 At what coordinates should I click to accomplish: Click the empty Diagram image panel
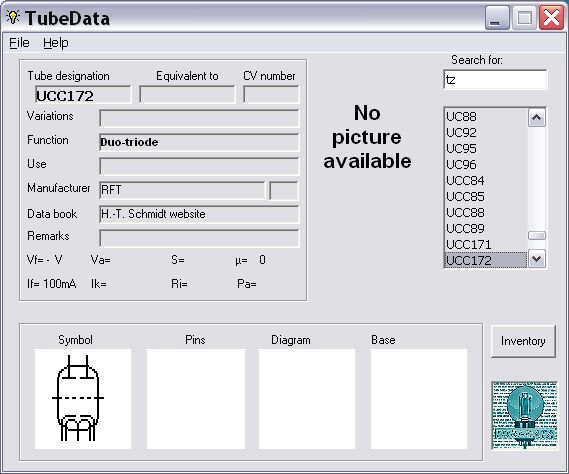coord(307,399)
